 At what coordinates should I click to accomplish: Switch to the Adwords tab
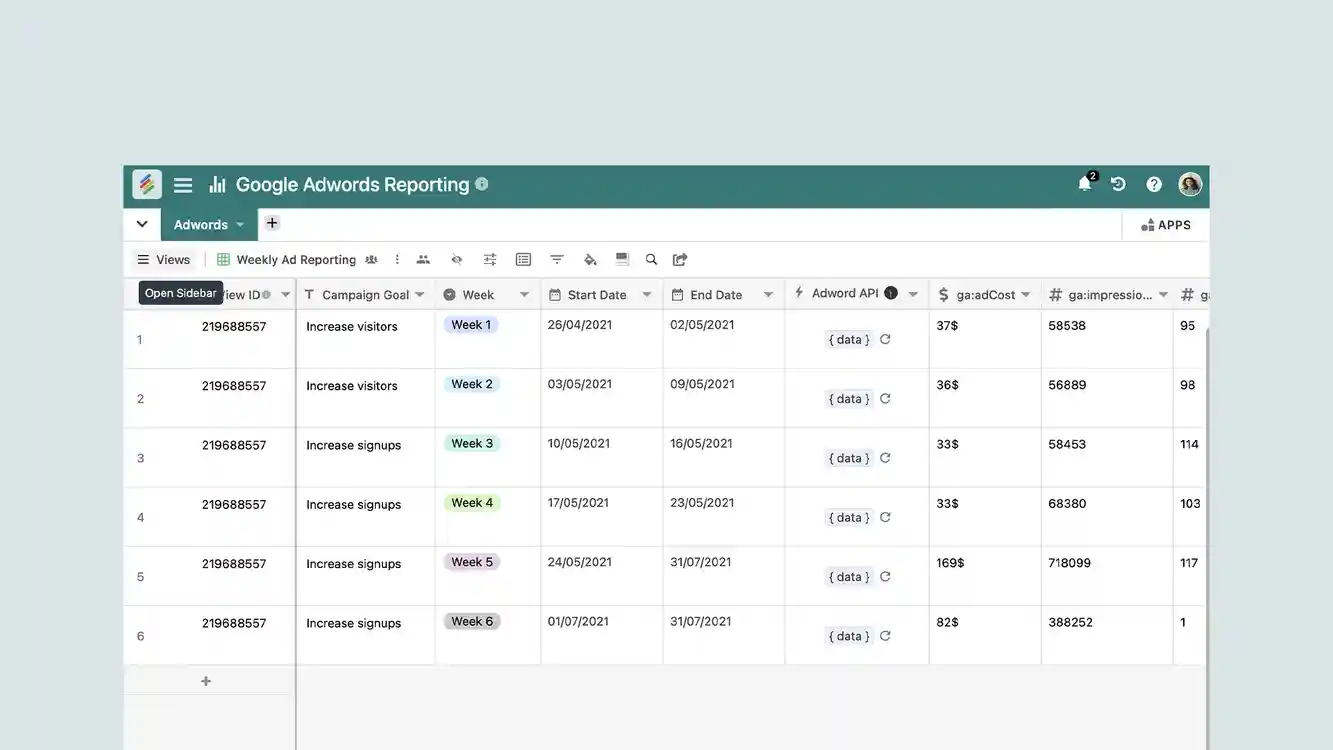tap(202, 224)
